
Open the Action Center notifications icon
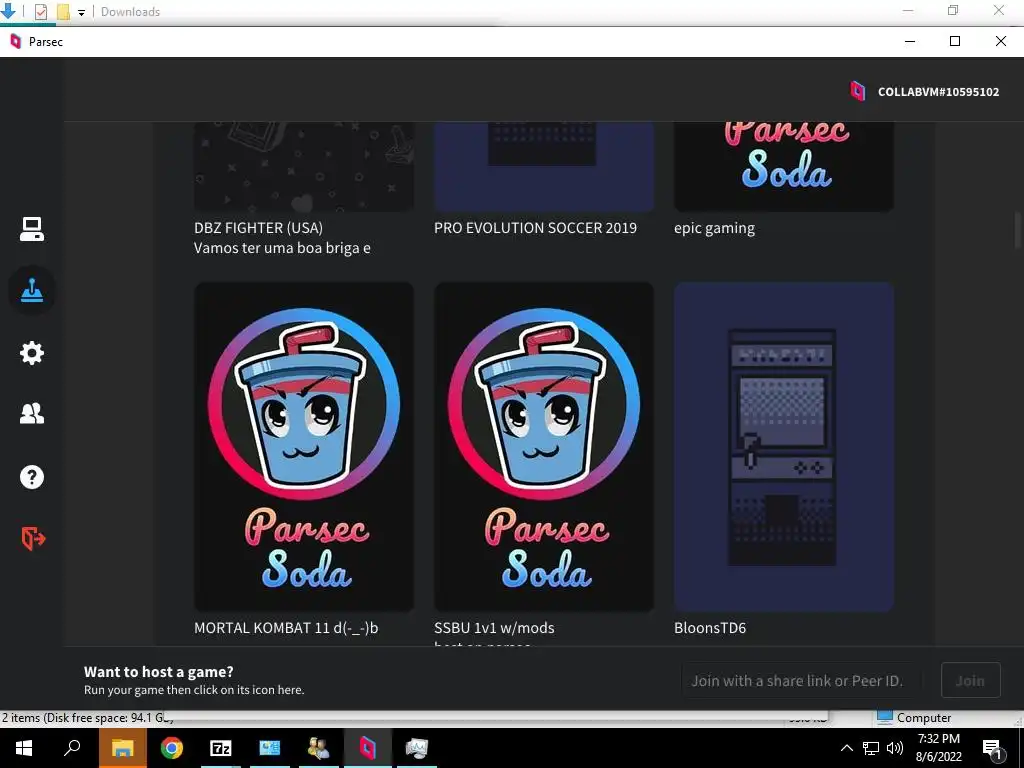(993, 748)
